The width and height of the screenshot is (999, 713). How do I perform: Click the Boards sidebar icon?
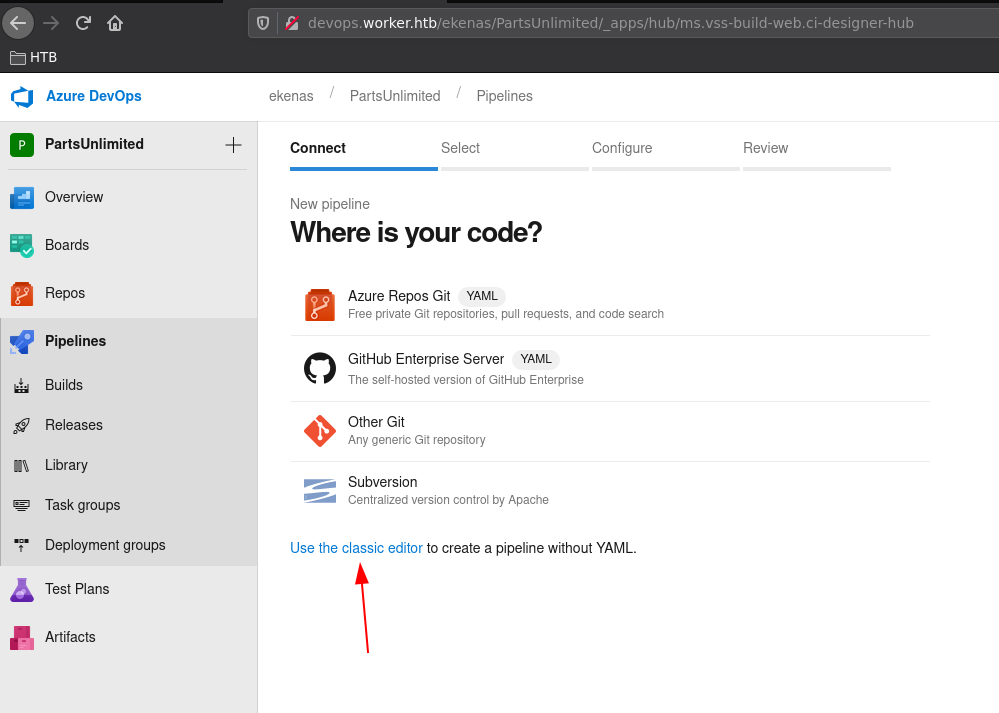(22, 245)
